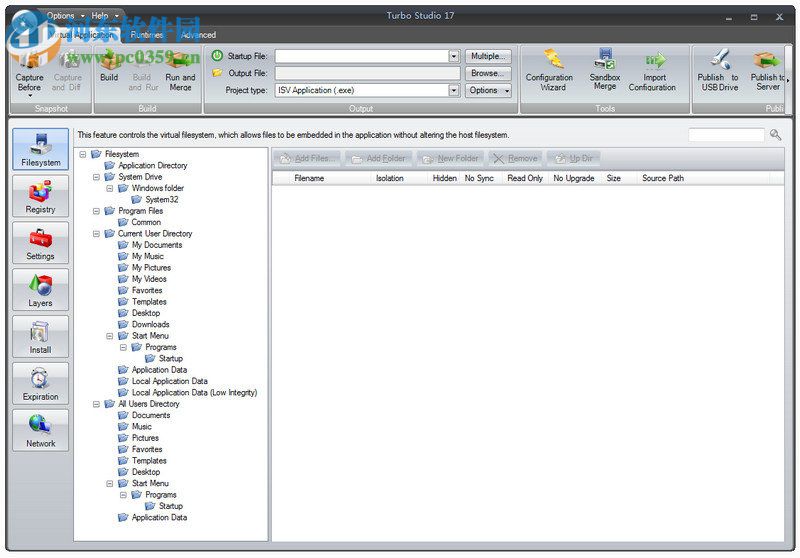
Task: Switch to the Advanced ribbon tab
Action: 198,35
